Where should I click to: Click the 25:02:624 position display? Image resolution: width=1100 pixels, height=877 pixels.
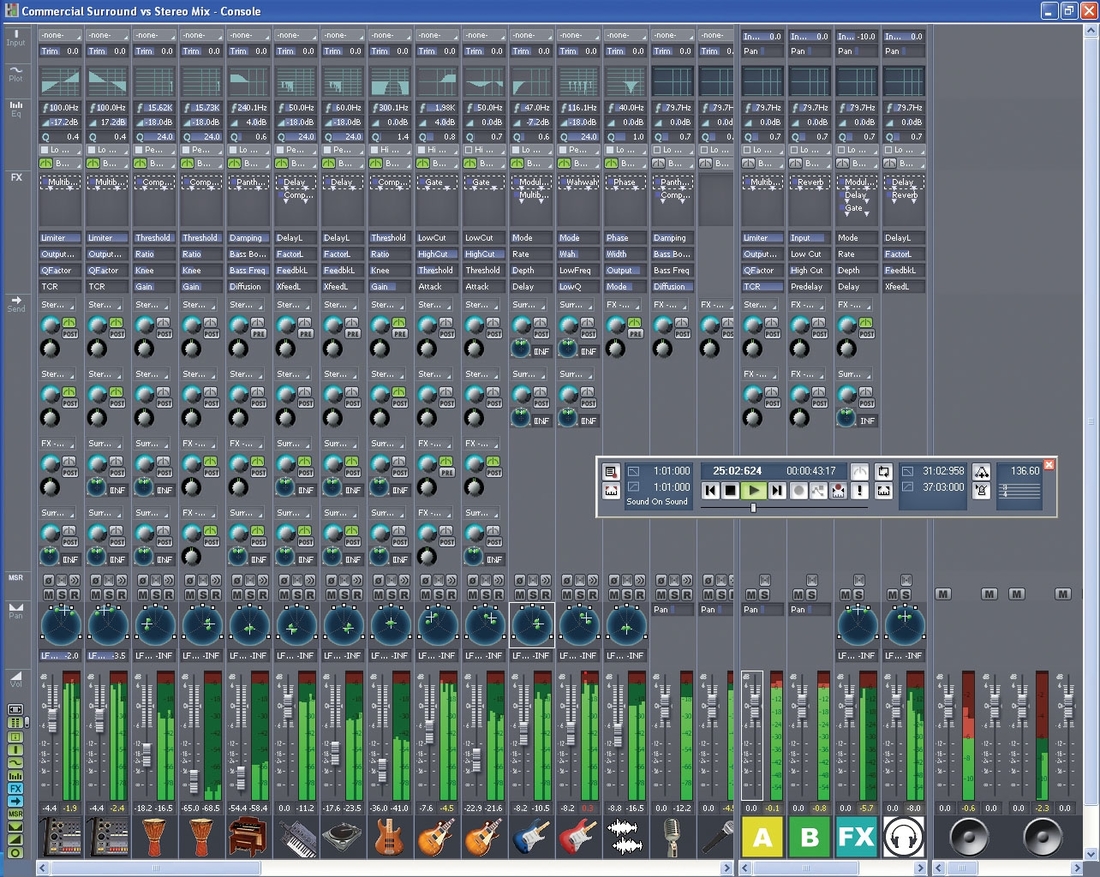point(737,471)
